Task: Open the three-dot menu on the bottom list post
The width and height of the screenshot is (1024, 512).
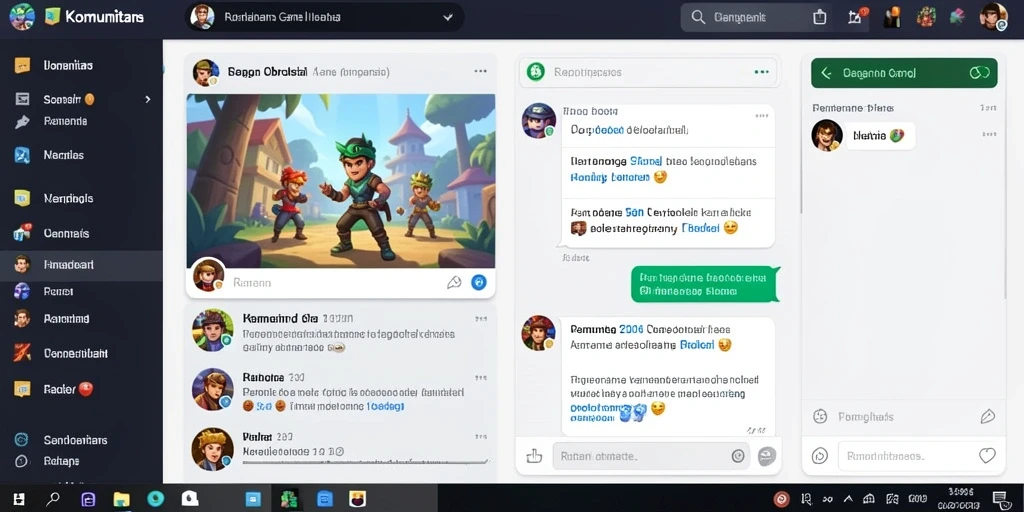Action: click(x=481, y=437)
